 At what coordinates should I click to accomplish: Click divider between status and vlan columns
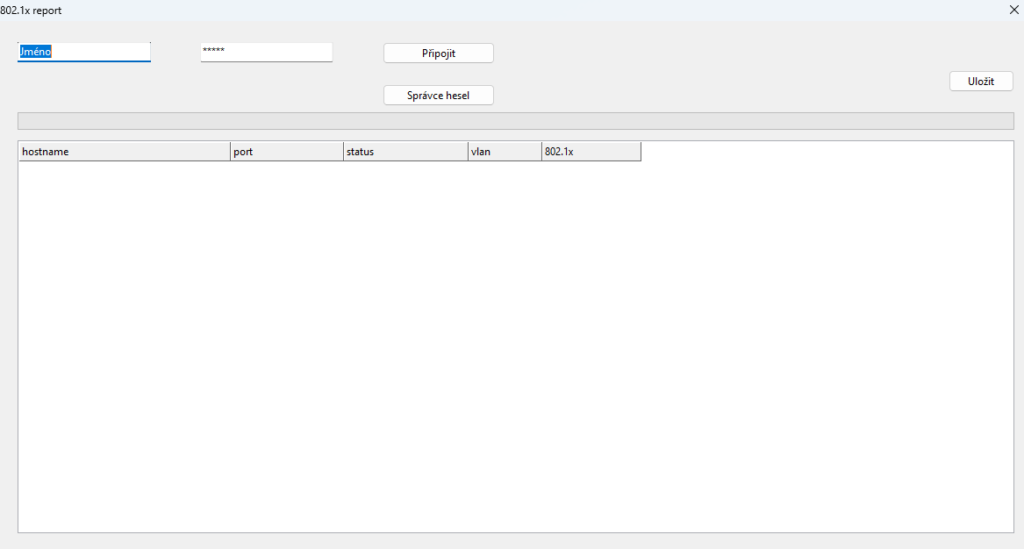click(x=468, y=152)
